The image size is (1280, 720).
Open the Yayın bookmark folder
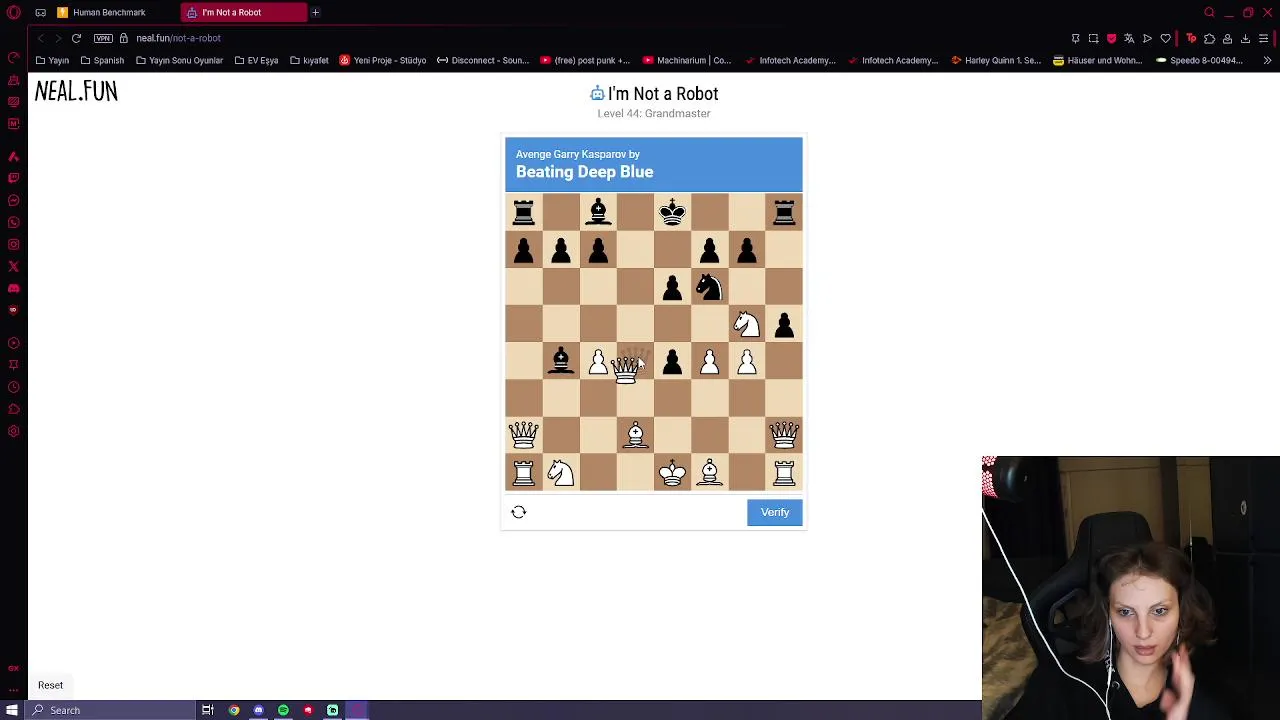pos(52,60)
